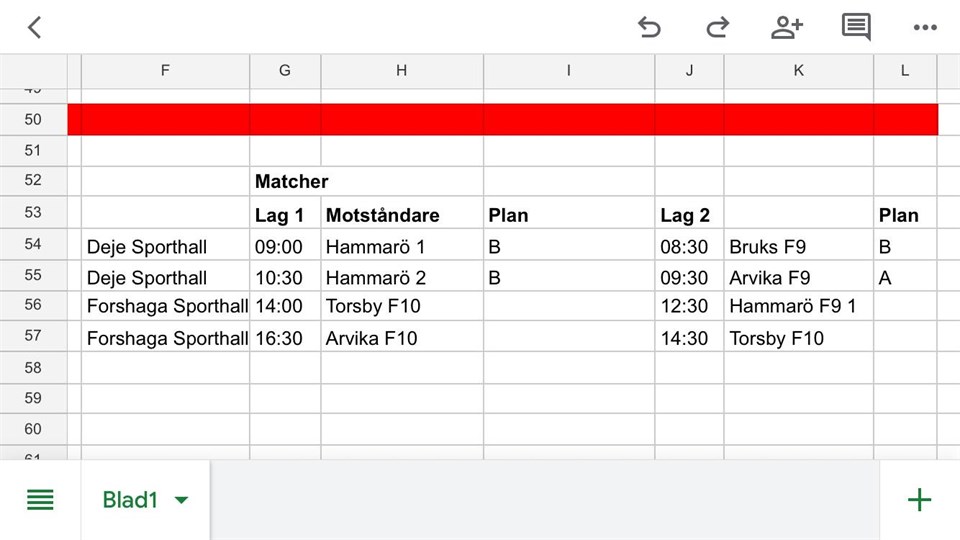Image resolution: width=960 pixels, height=540 pixels.
Task: Select column H header
Action: tap(401, 70)
